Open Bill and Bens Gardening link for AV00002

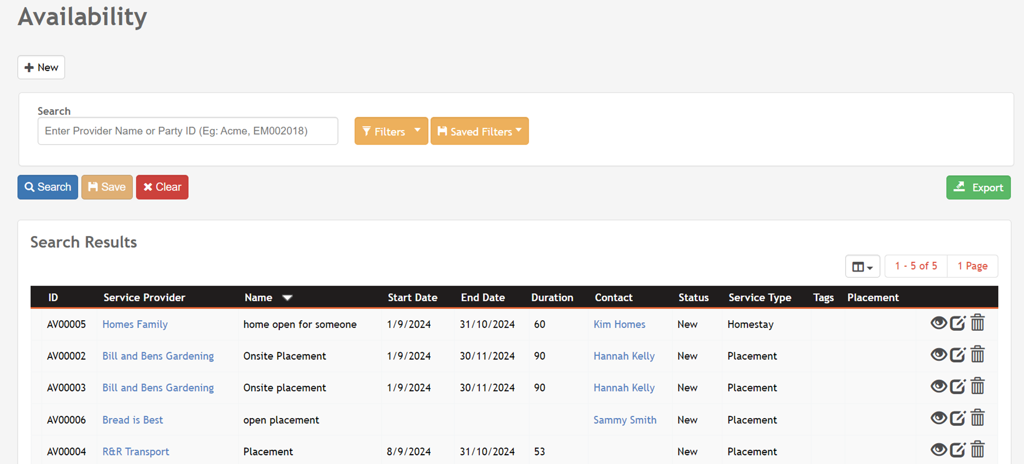tap(158, 356)
